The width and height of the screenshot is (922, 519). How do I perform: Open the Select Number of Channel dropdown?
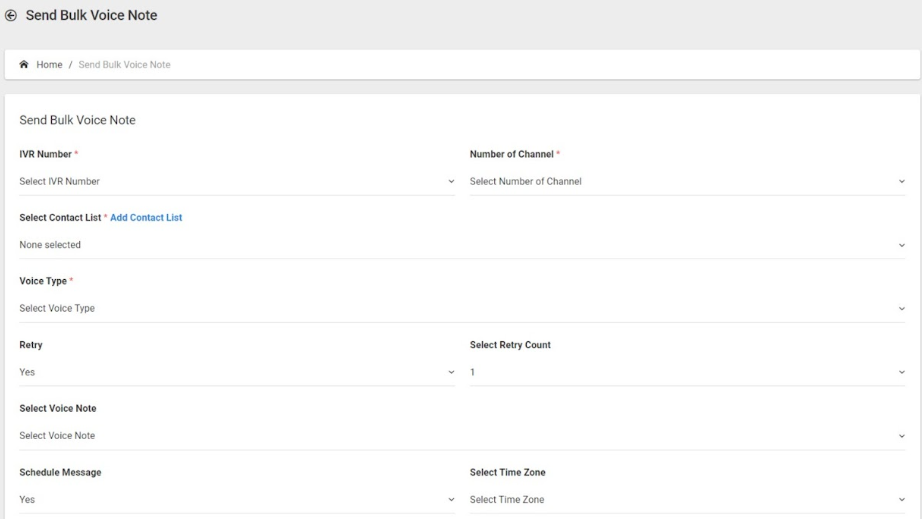[687, 182]
